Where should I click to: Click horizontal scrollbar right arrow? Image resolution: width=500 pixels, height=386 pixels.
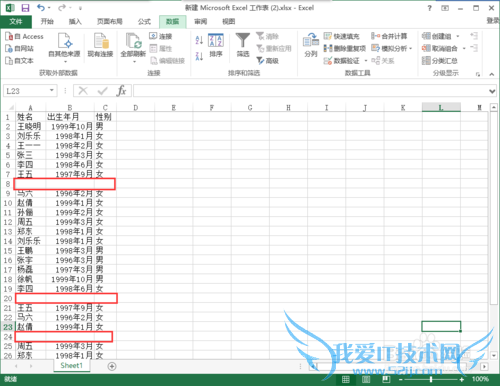click(x=484, y=366)
